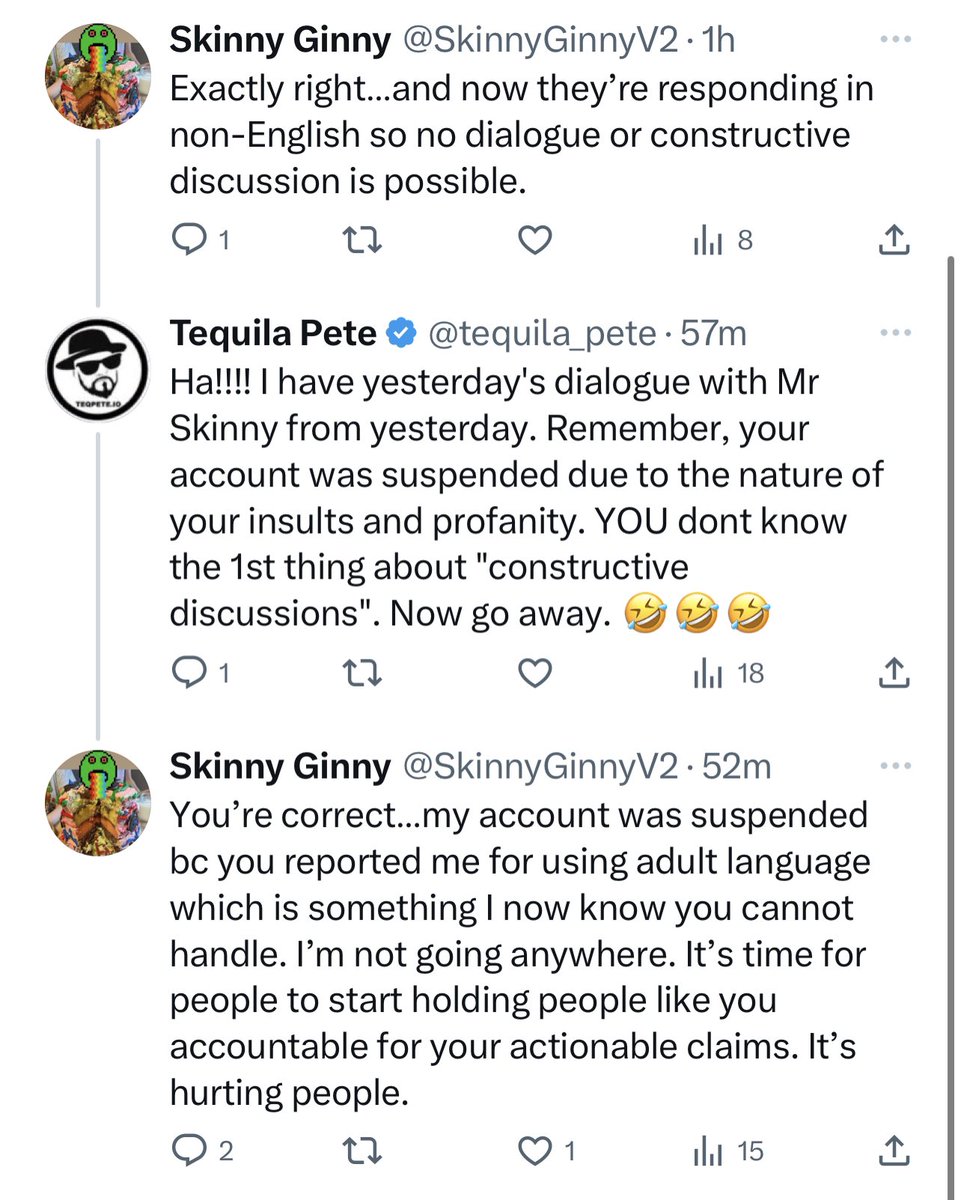Open more options on first tweet
The height and width of the screenshot is (1200, 961).
click(x=894, y=39)
